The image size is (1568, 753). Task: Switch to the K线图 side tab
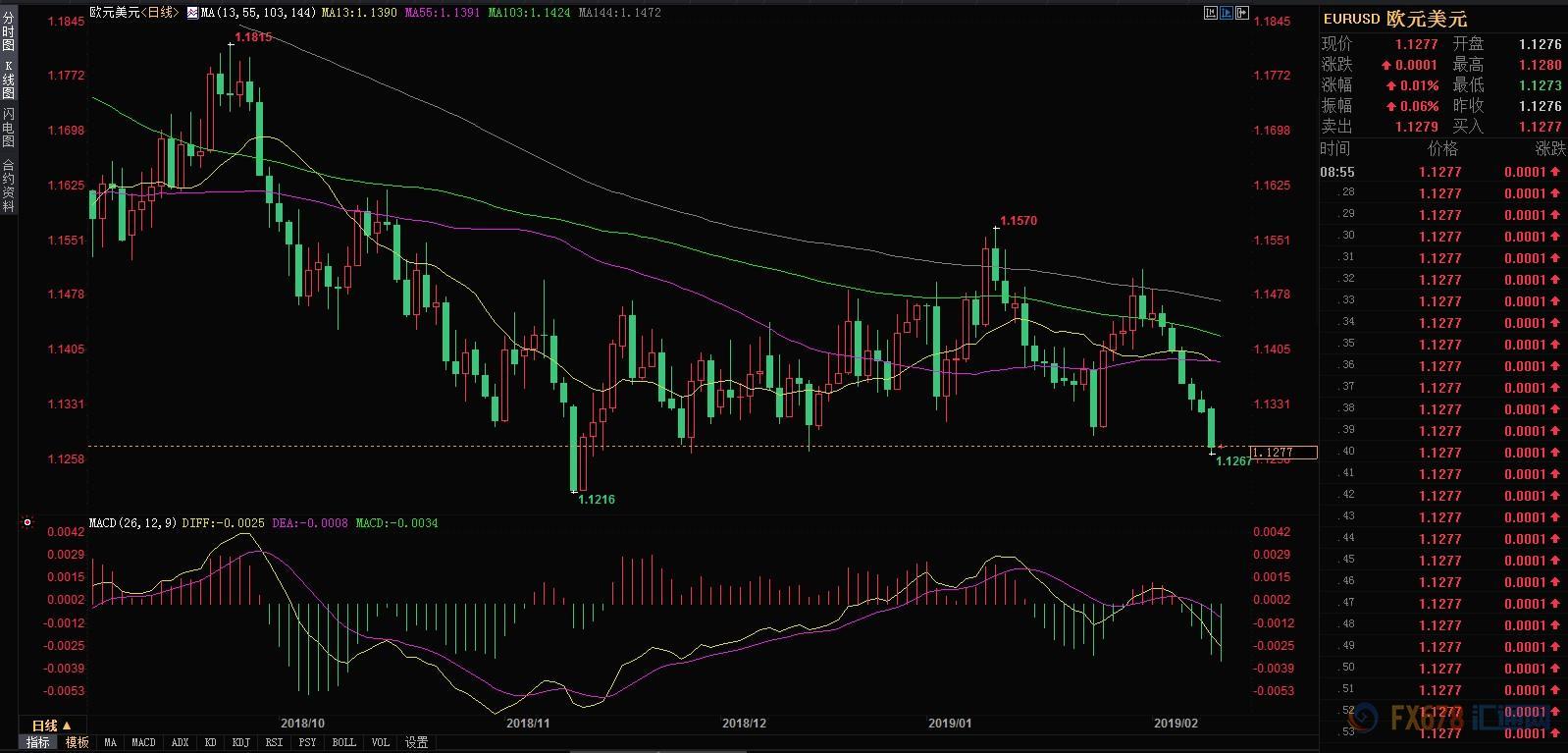[8, 81]
